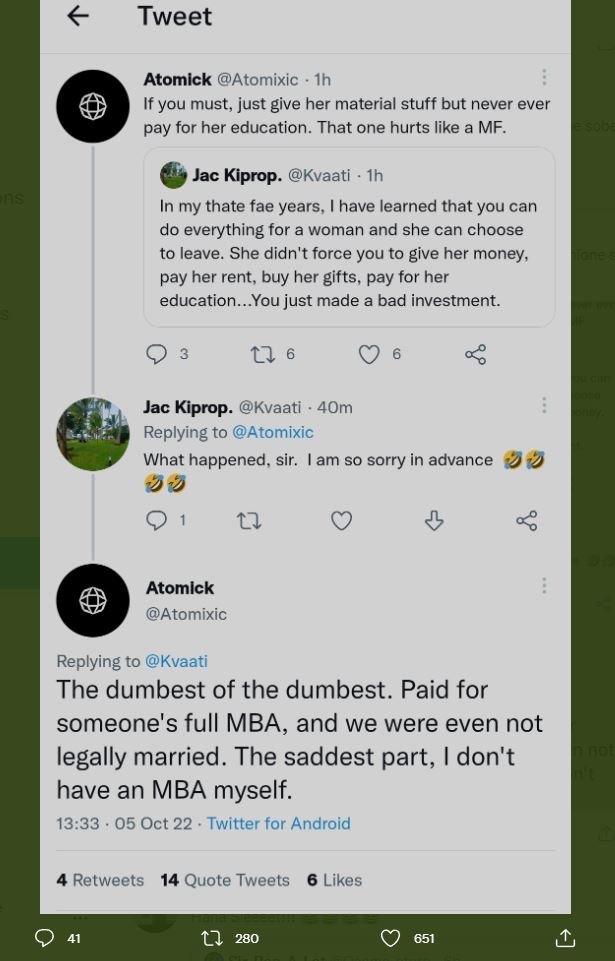Like Jac Kiprop's reply tweet

(341, 520)
